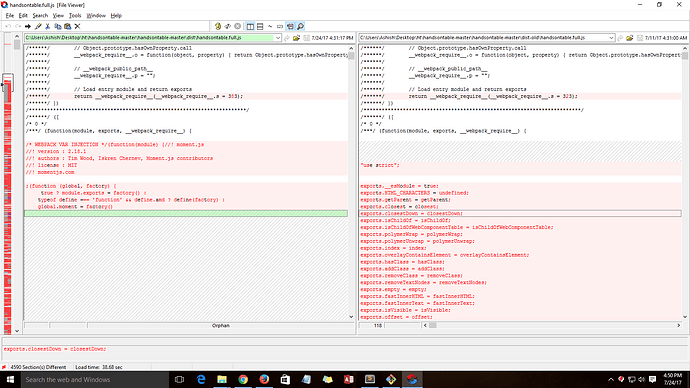Toggle the side-by-side vertical split view

250,26
